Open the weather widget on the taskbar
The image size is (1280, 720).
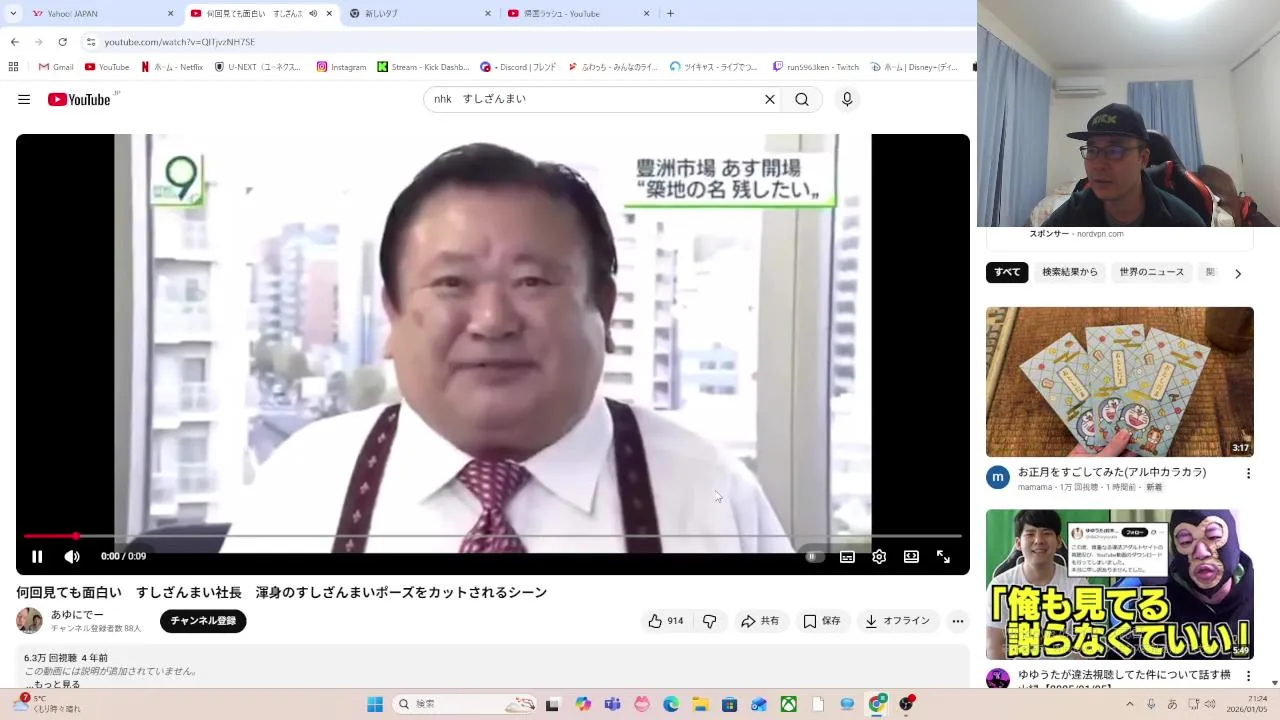48,704
